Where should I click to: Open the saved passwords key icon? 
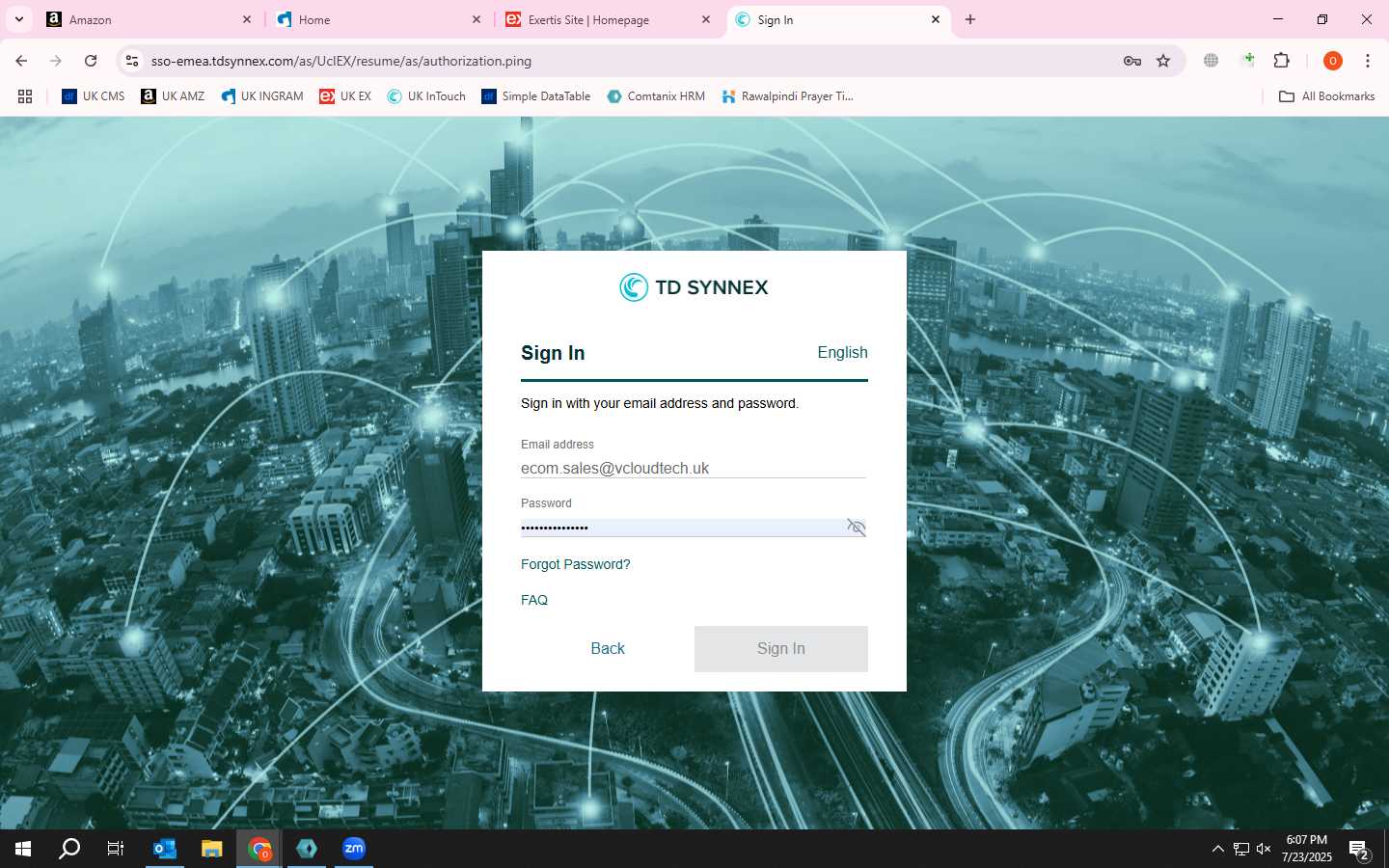point(1132,61)
